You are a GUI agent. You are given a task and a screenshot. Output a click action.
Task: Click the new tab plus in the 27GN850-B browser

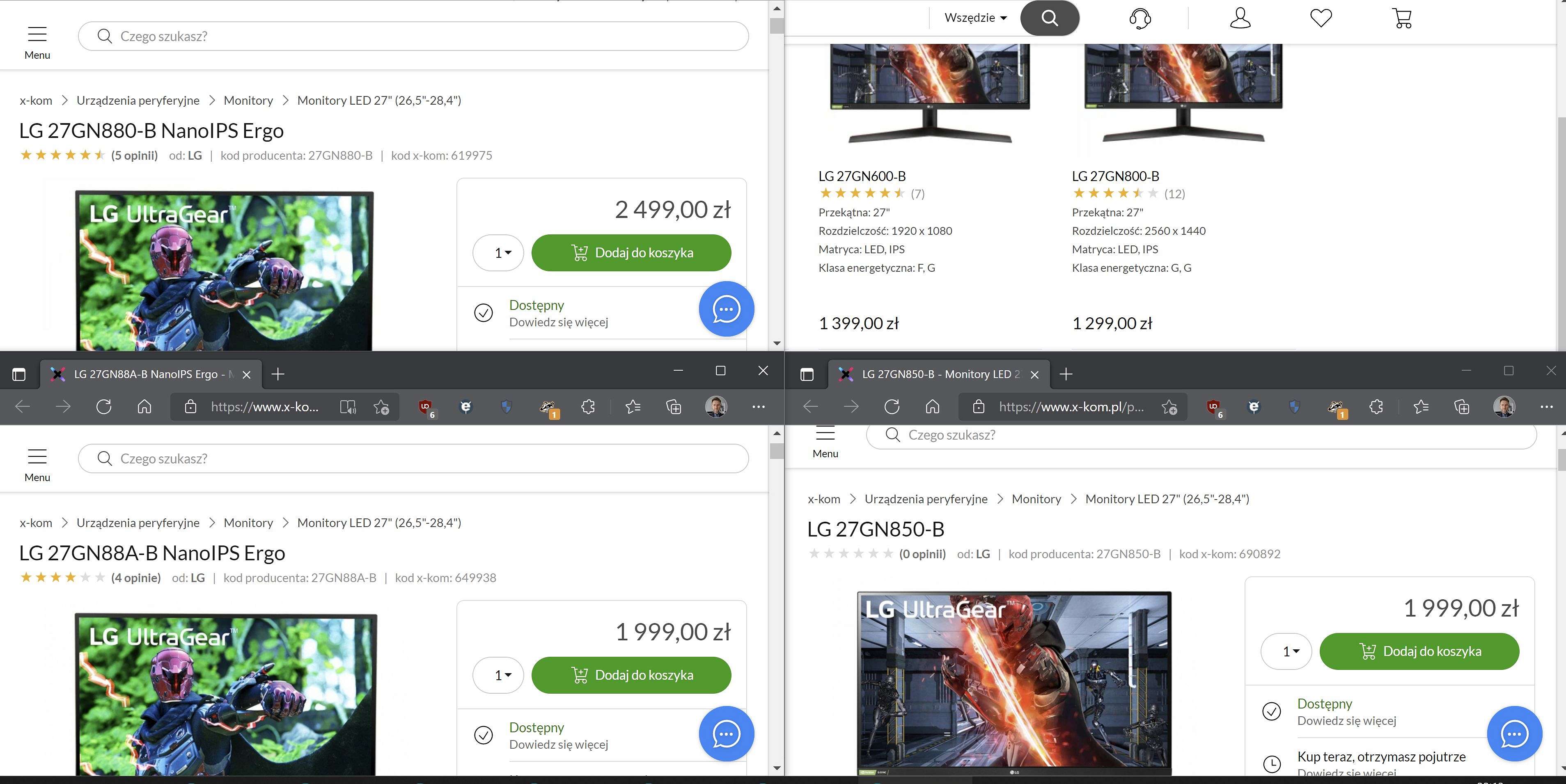[x=1066, y=374]
